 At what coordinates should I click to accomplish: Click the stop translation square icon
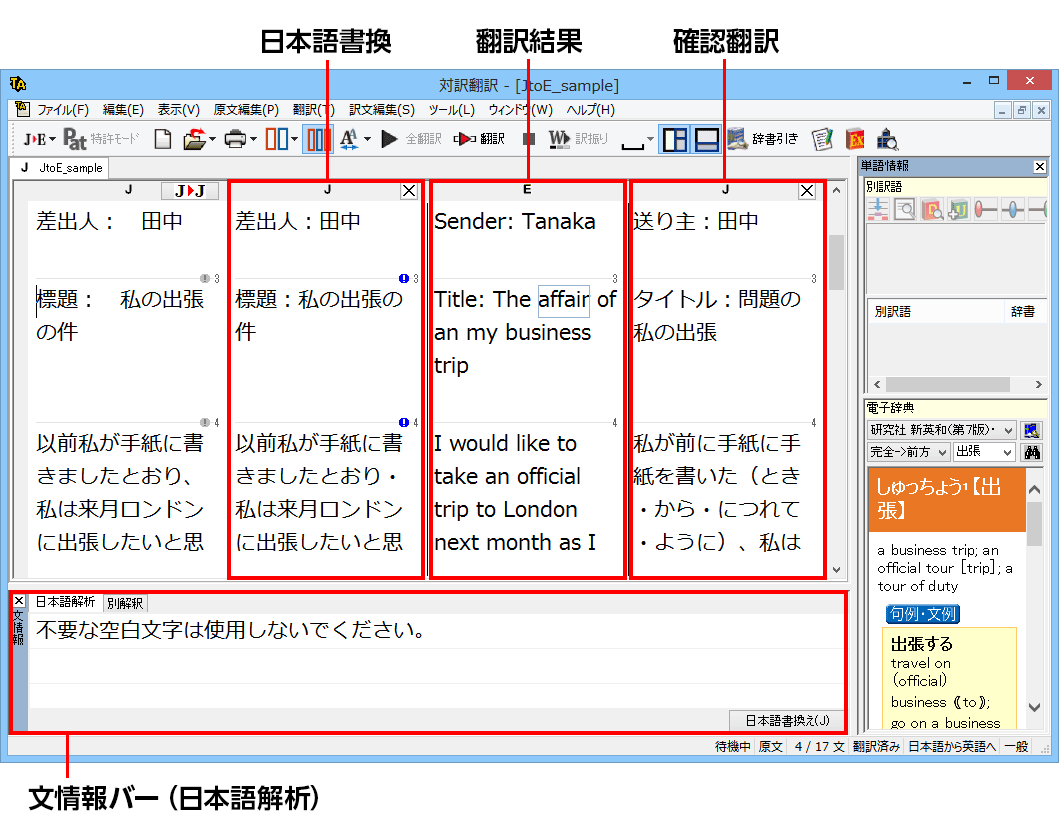(x=529, y=139)
